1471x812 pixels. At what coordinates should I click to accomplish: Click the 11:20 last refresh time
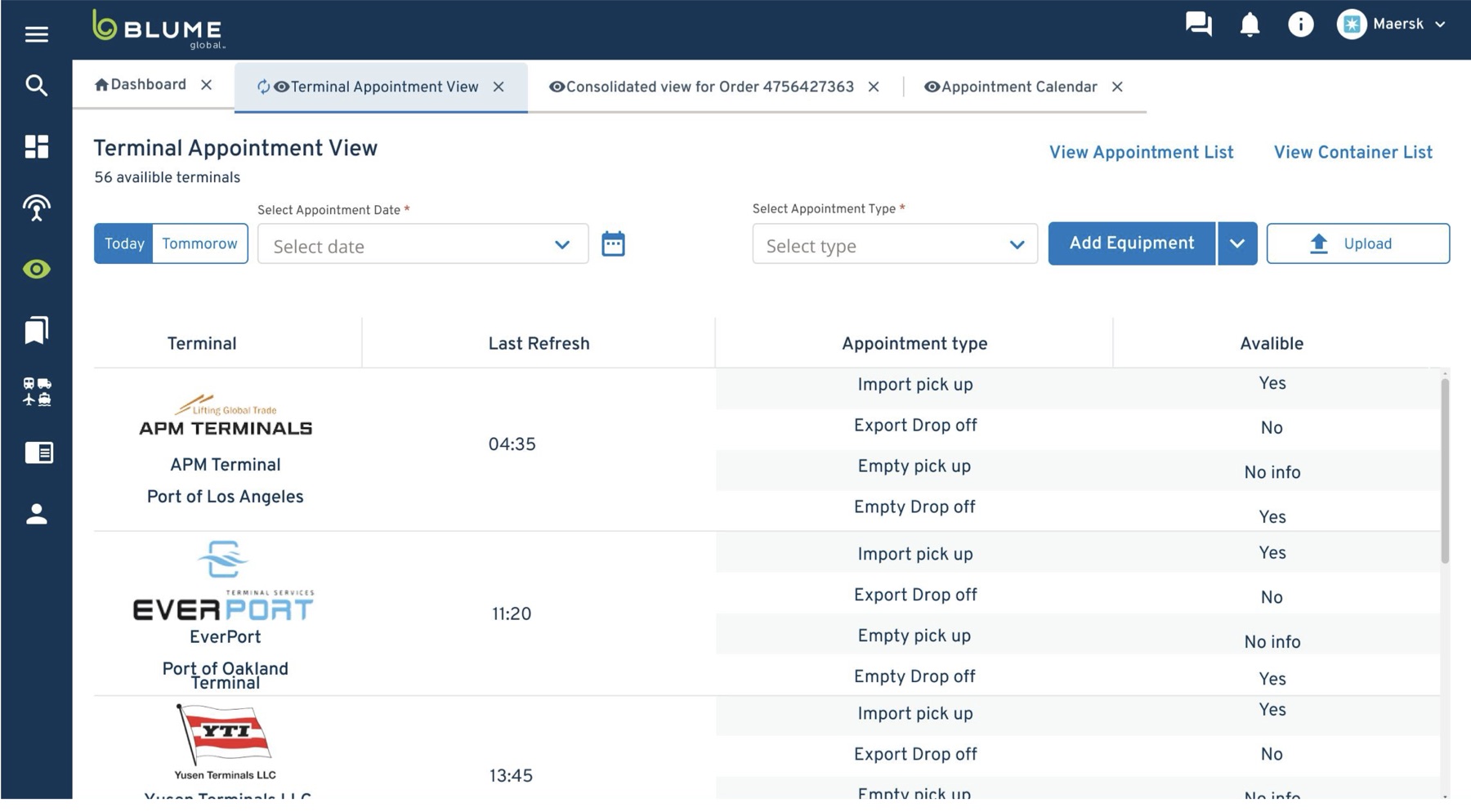click(512, 614)
